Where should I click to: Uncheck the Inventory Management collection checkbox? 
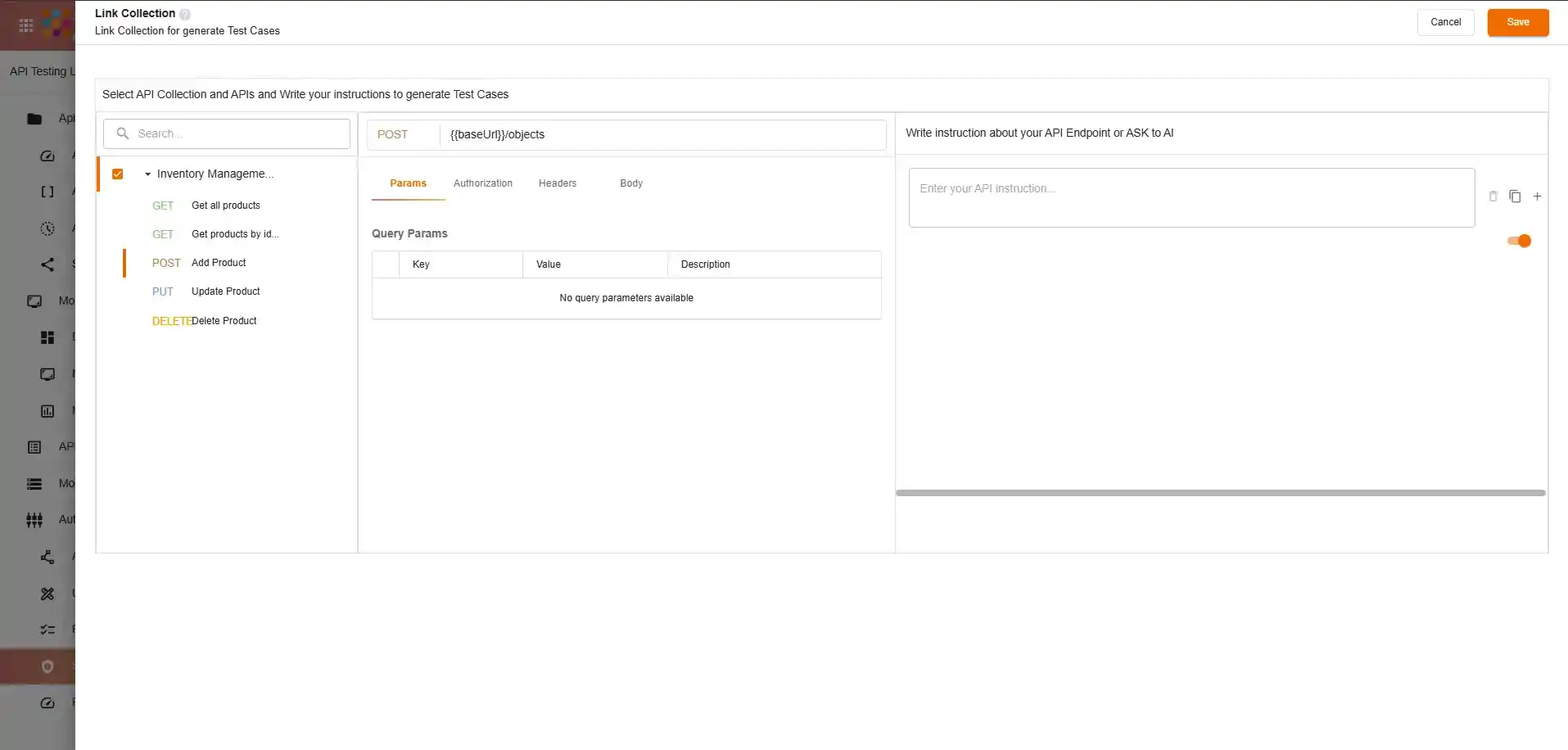(x=118, y=174)
